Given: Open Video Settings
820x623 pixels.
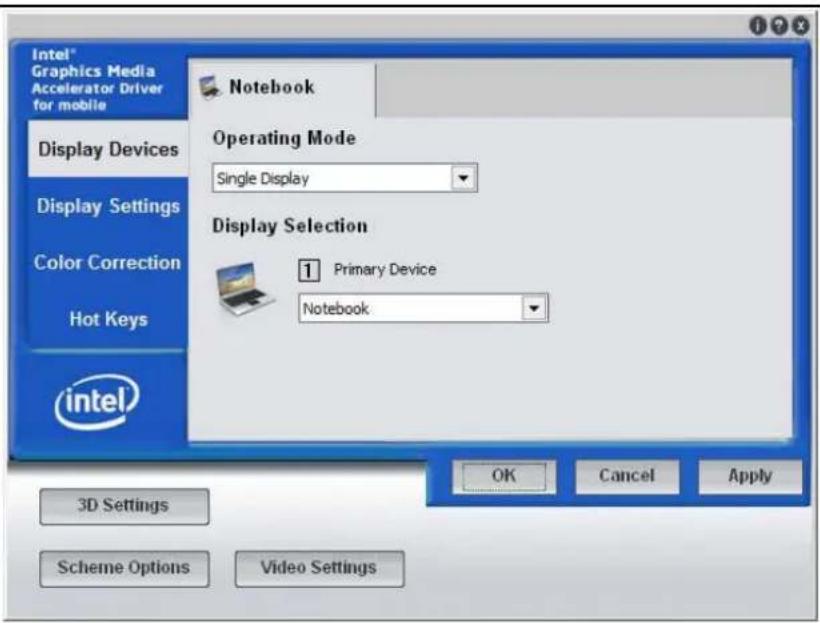Looking at the screenshot, I should point(319,569).
